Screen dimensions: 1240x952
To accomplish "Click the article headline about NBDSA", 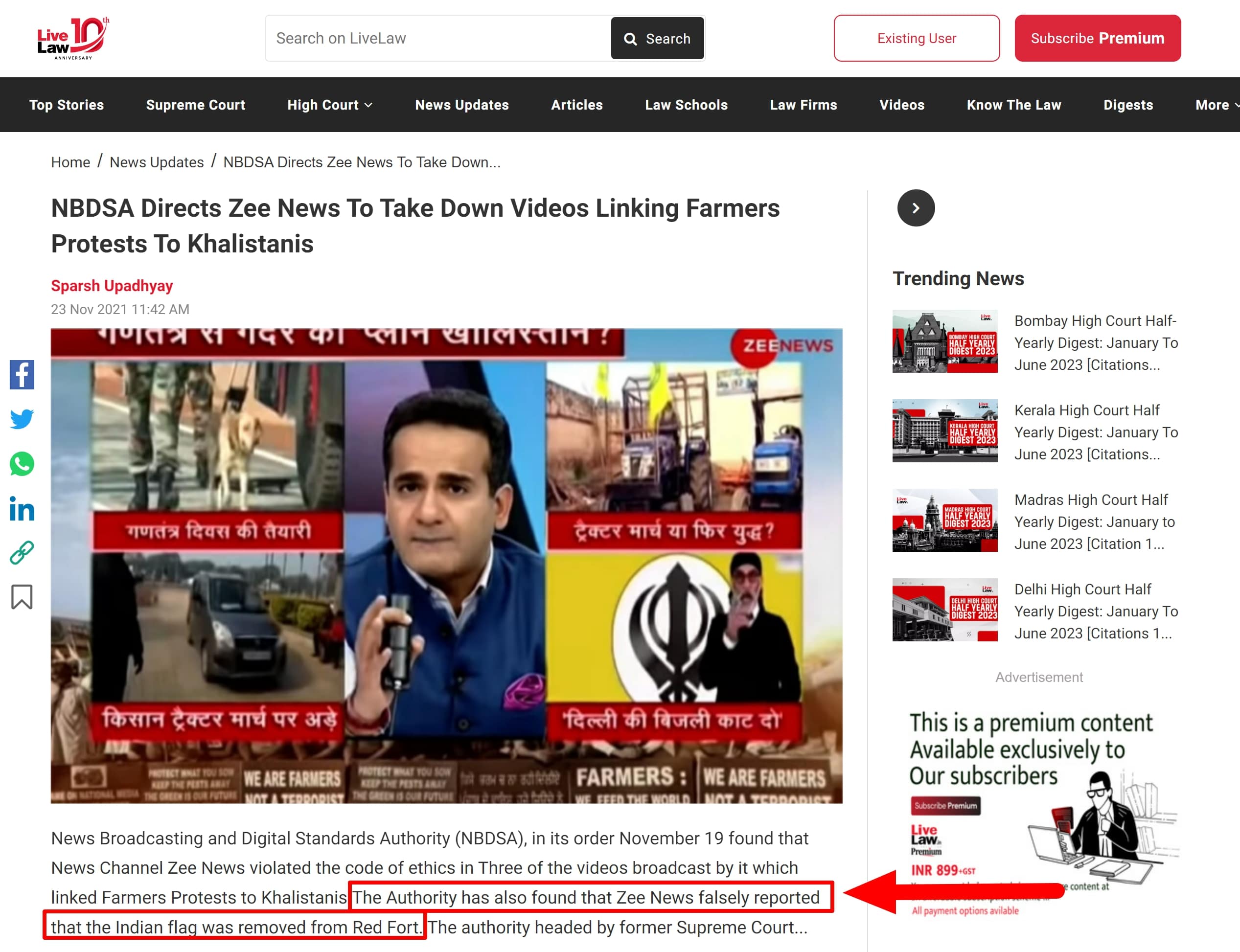I will [415, 226].
